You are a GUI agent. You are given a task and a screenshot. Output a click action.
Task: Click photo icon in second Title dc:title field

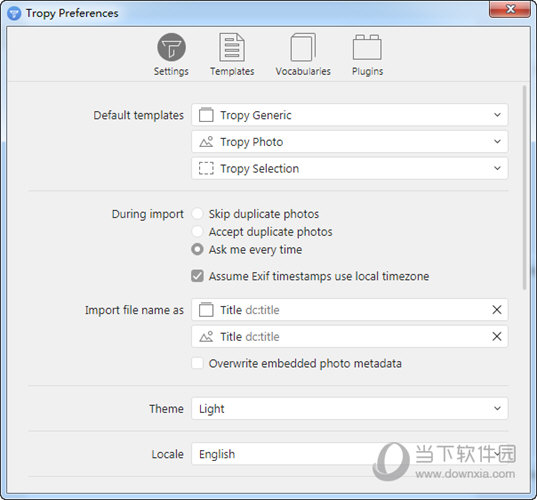(206, 336)
